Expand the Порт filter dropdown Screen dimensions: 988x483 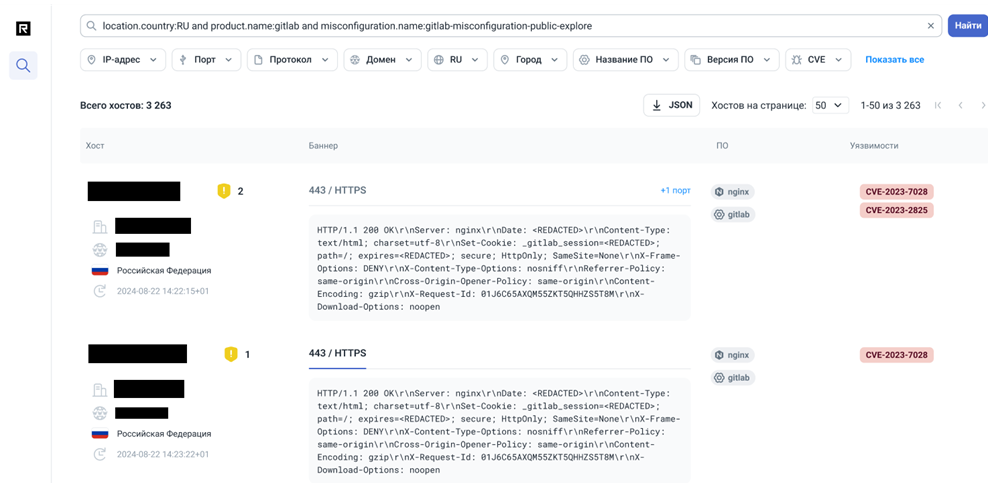pyautogui.click(x=206, y=60)
